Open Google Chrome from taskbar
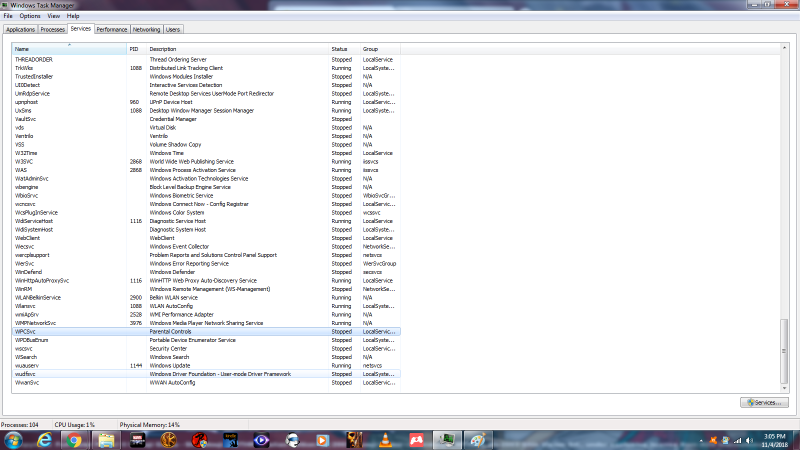The width and height of the screenshot is (800, 450). [74, 440]
